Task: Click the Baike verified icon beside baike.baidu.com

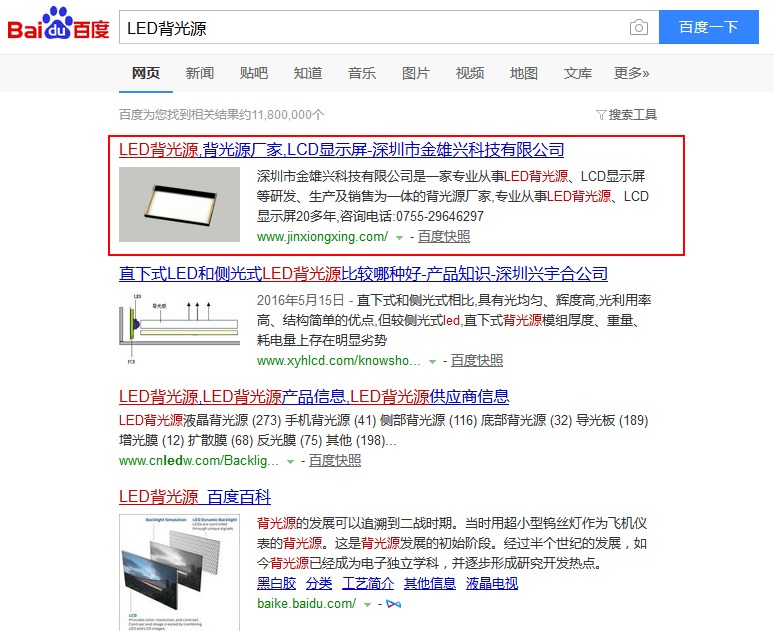Action: click(393, 604)
